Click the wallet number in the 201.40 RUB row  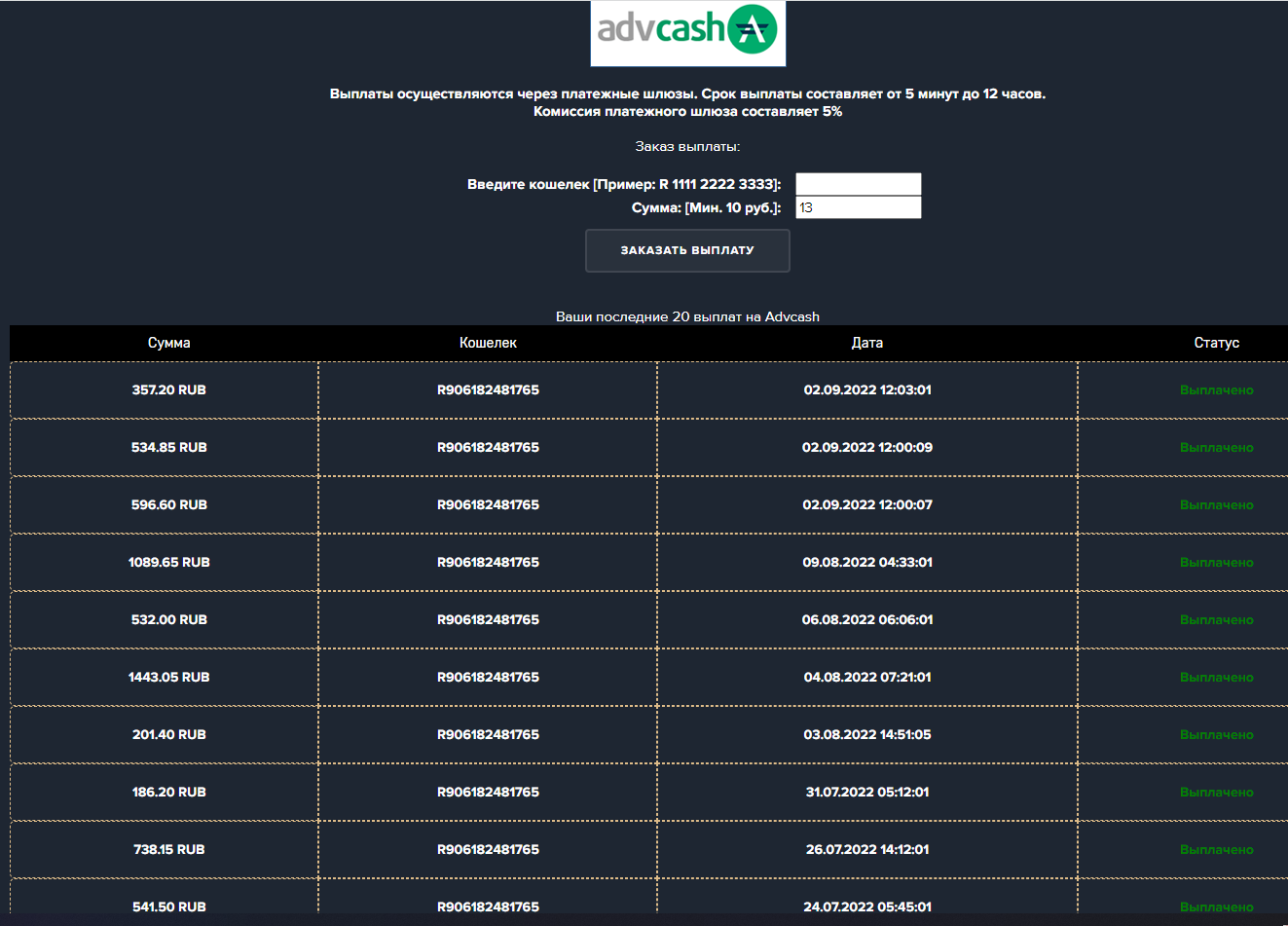click(488, 734)
